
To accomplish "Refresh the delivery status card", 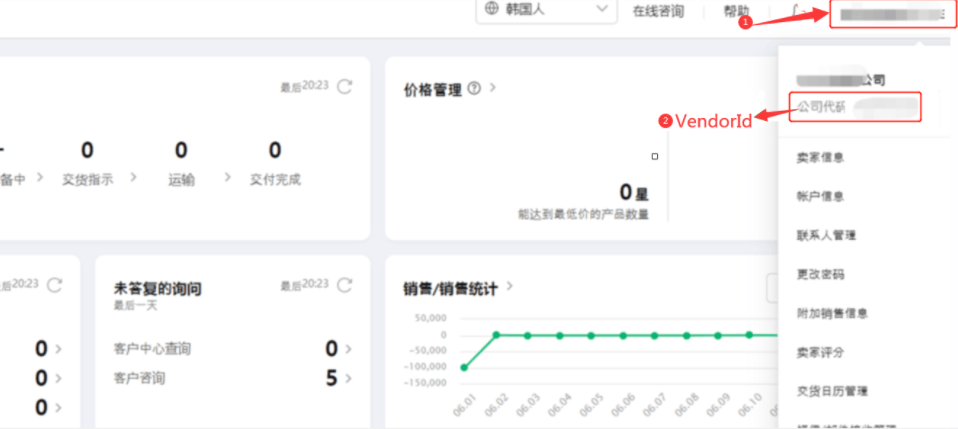I will coord(345,87).
